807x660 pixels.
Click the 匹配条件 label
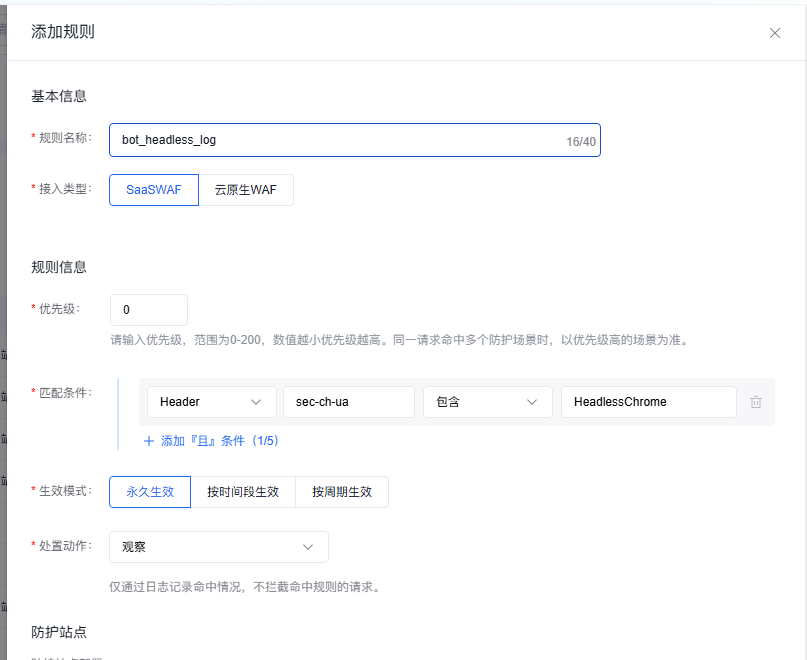tap(65, 393)
